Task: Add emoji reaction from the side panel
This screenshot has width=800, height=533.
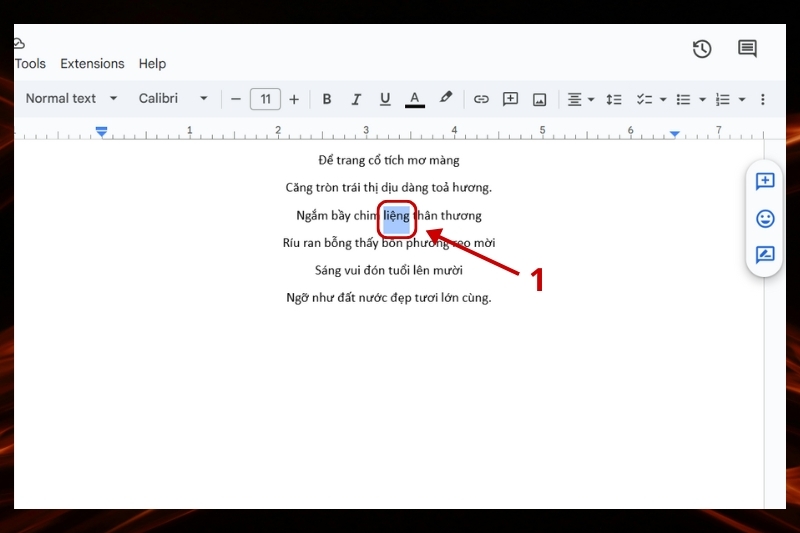Action: pyautogui.click(x=765, y=219)
